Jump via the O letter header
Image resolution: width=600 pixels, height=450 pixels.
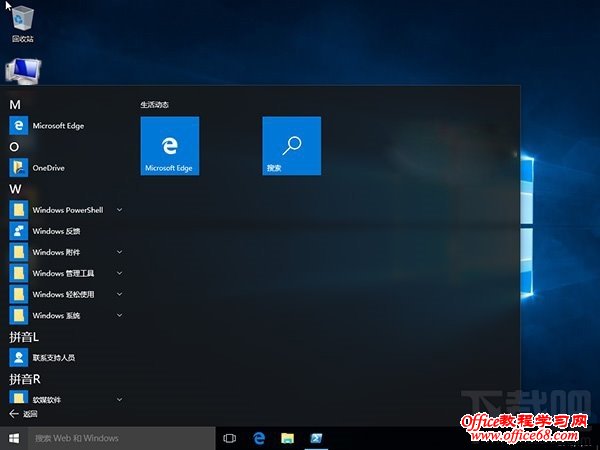point(14,147)
